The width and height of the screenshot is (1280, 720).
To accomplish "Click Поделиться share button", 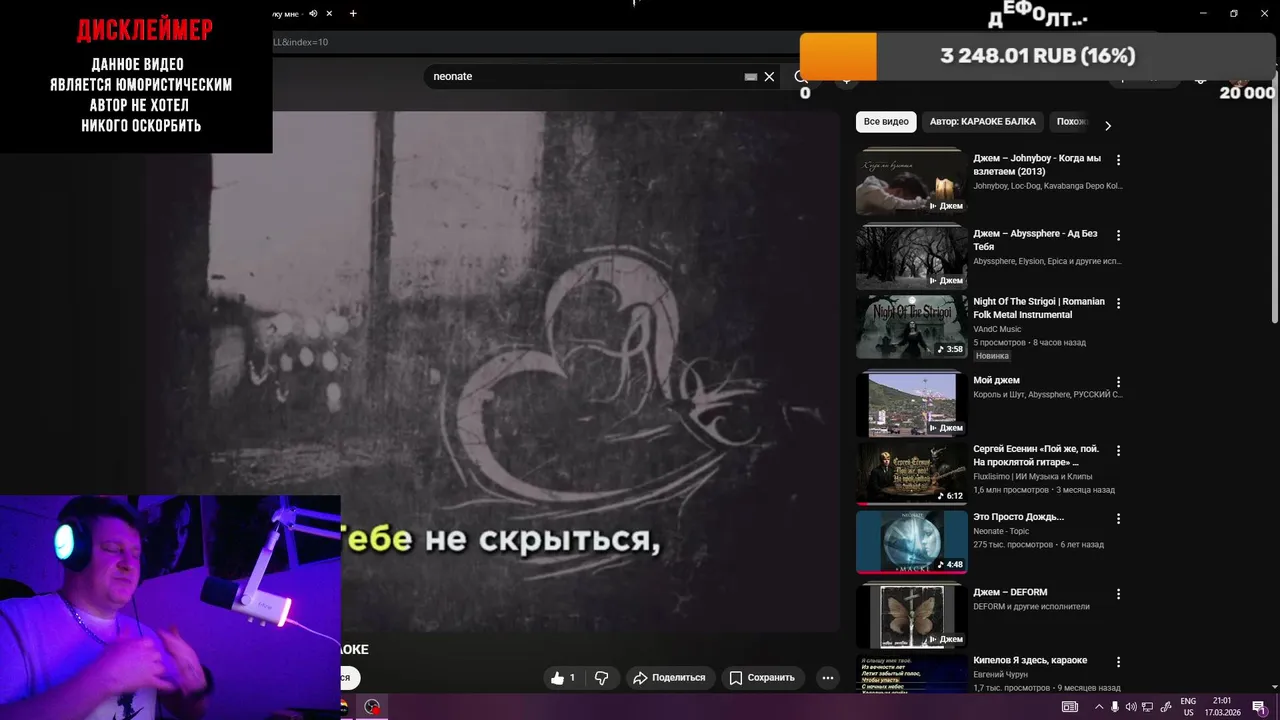I will coord(670,678).
